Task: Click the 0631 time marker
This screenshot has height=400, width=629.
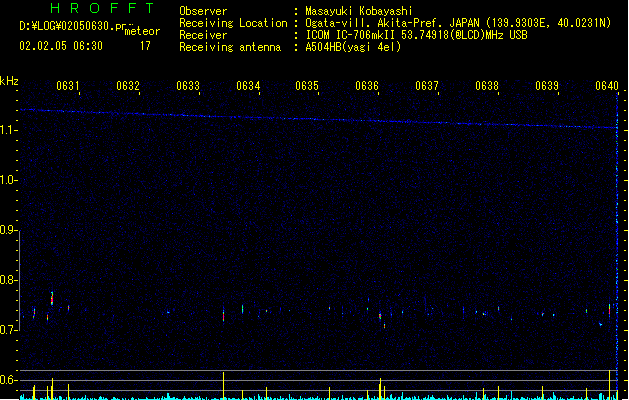Action: tap(67, 86)
